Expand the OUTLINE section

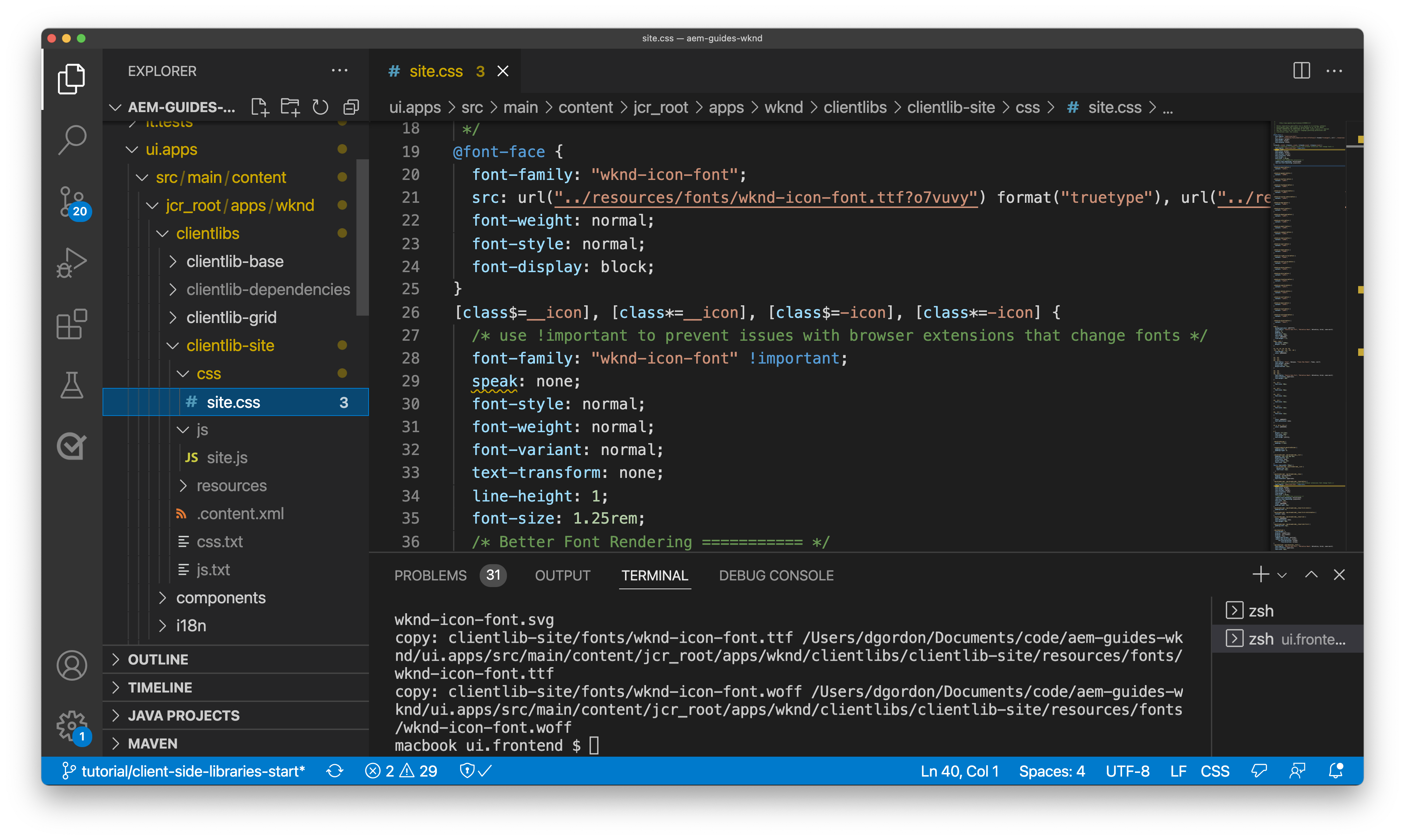coord(158,659)
